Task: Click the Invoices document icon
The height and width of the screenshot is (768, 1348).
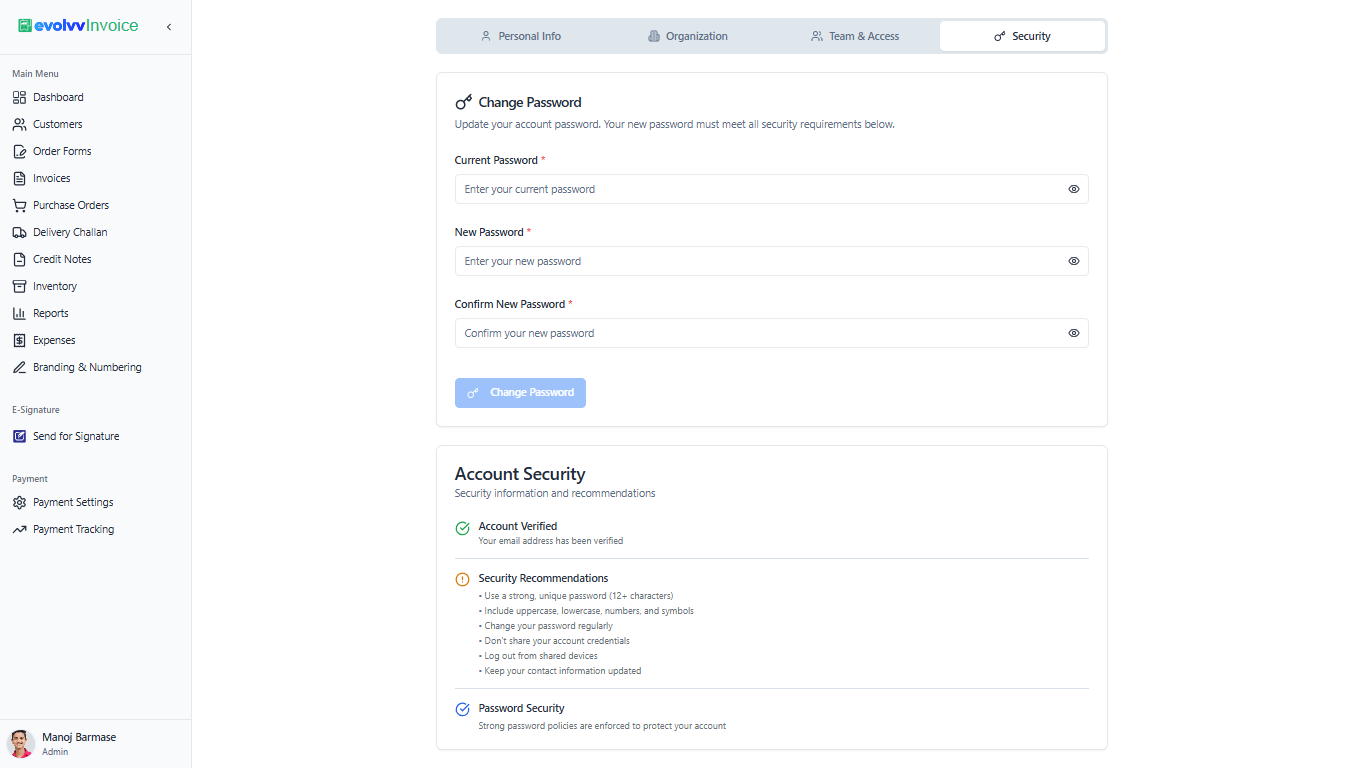Action: coord(19,178)
